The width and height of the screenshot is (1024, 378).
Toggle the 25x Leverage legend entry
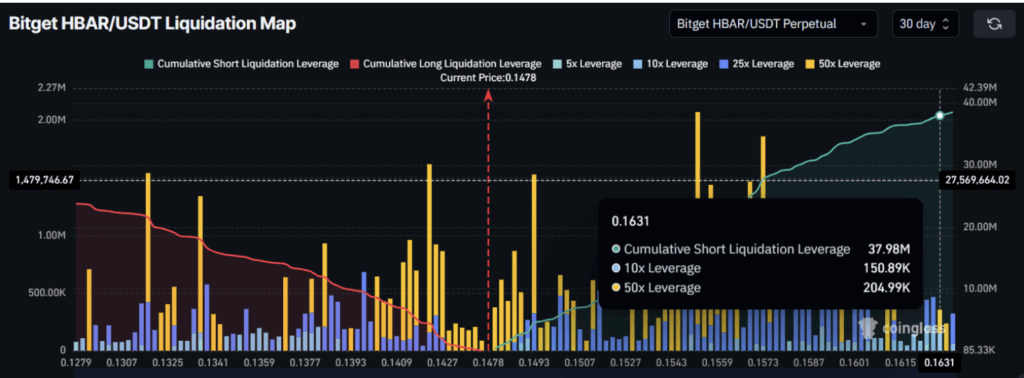(x=756, y=64)
